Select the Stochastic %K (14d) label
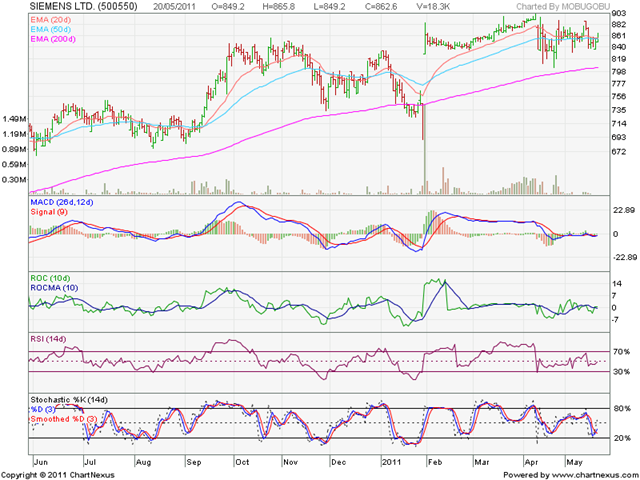 pyautogui.click(x=69, y=400)
